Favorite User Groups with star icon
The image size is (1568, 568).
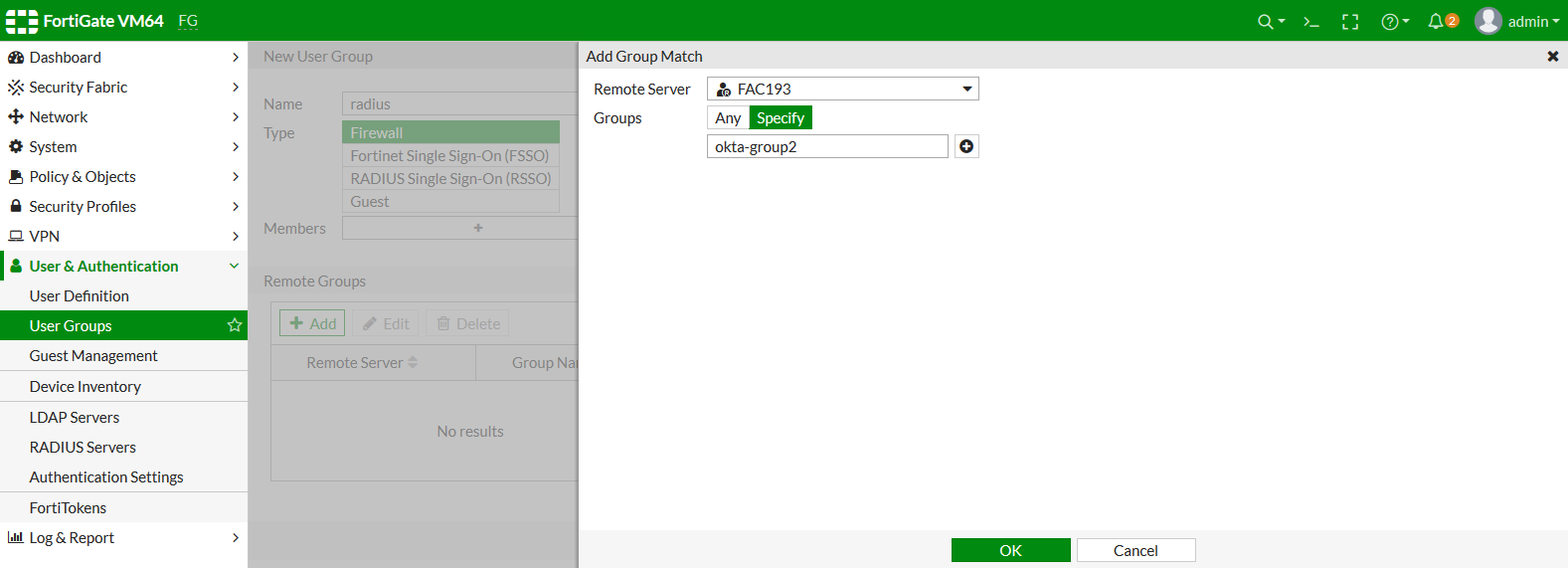(235, 325)
